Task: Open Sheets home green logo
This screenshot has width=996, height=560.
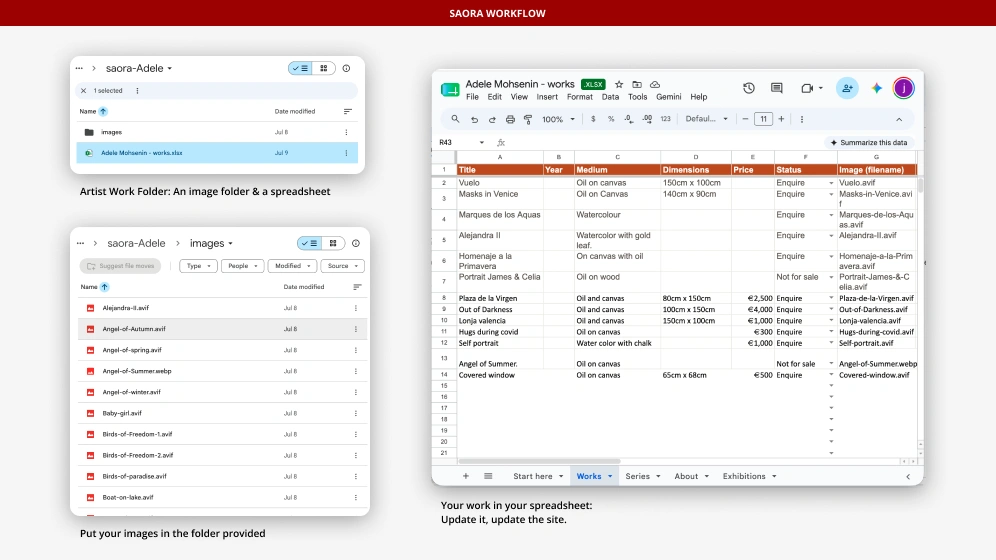Action: 450,90
